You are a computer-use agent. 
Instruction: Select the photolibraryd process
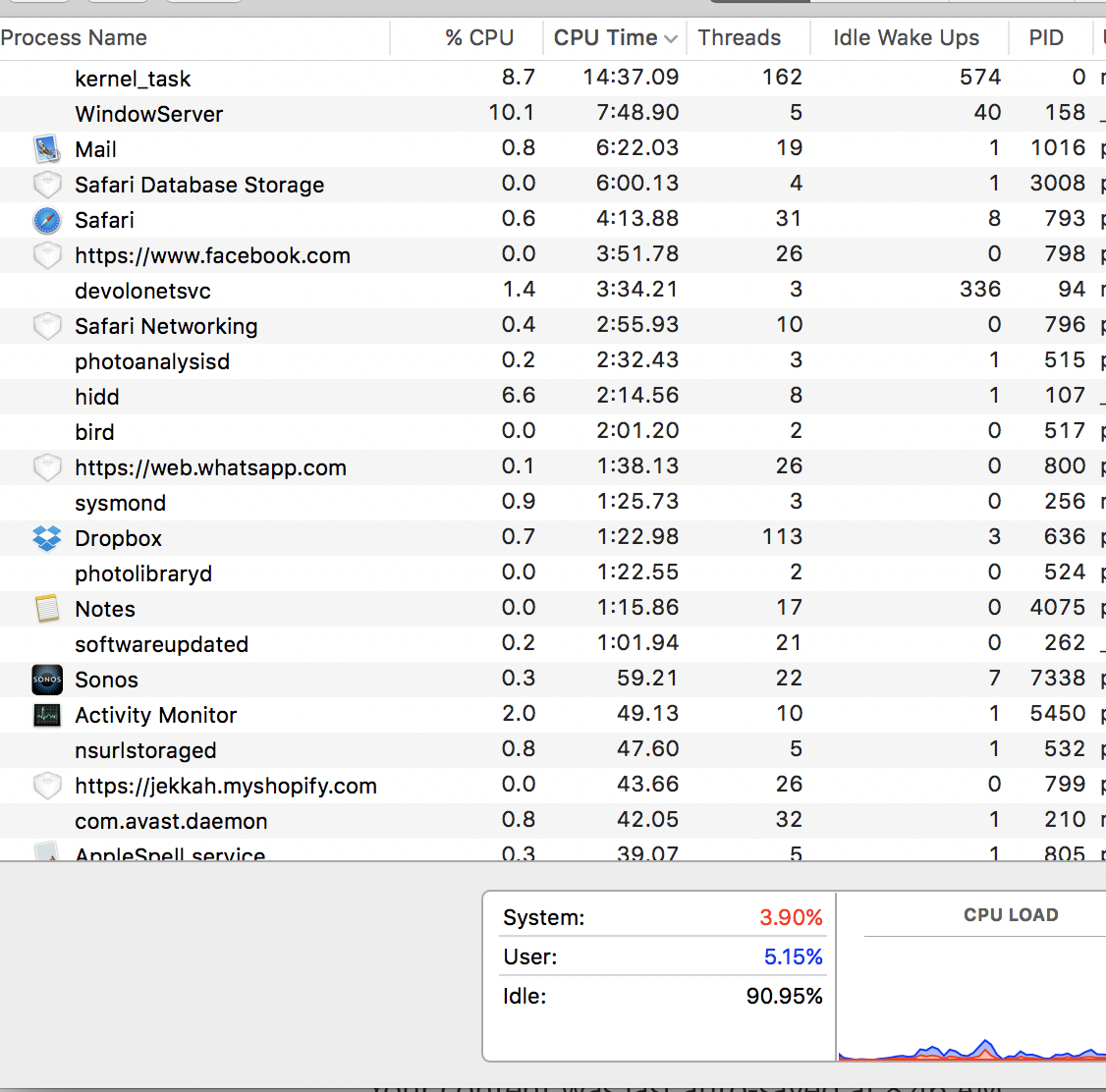click(x=143, y=573)
